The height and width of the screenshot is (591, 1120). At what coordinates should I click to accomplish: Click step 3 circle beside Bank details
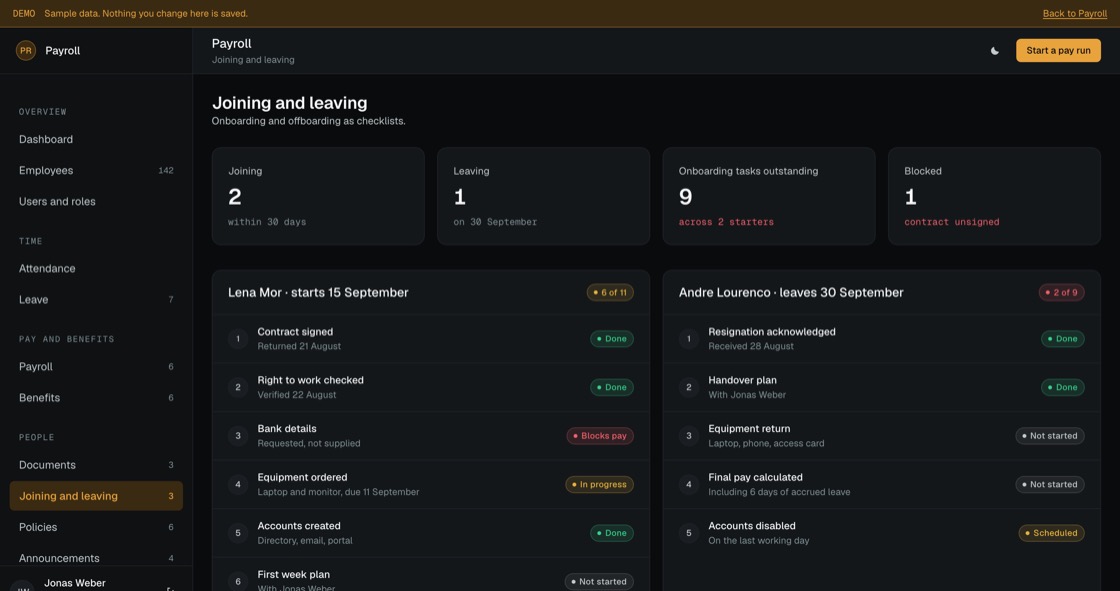tap(238, 436)
